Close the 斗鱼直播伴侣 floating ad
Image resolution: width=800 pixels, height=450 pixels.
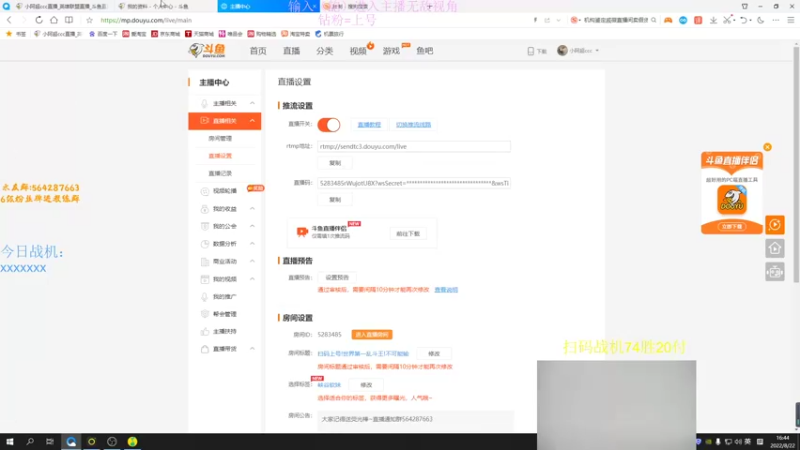pyautogui.click(x=767, y=147)
